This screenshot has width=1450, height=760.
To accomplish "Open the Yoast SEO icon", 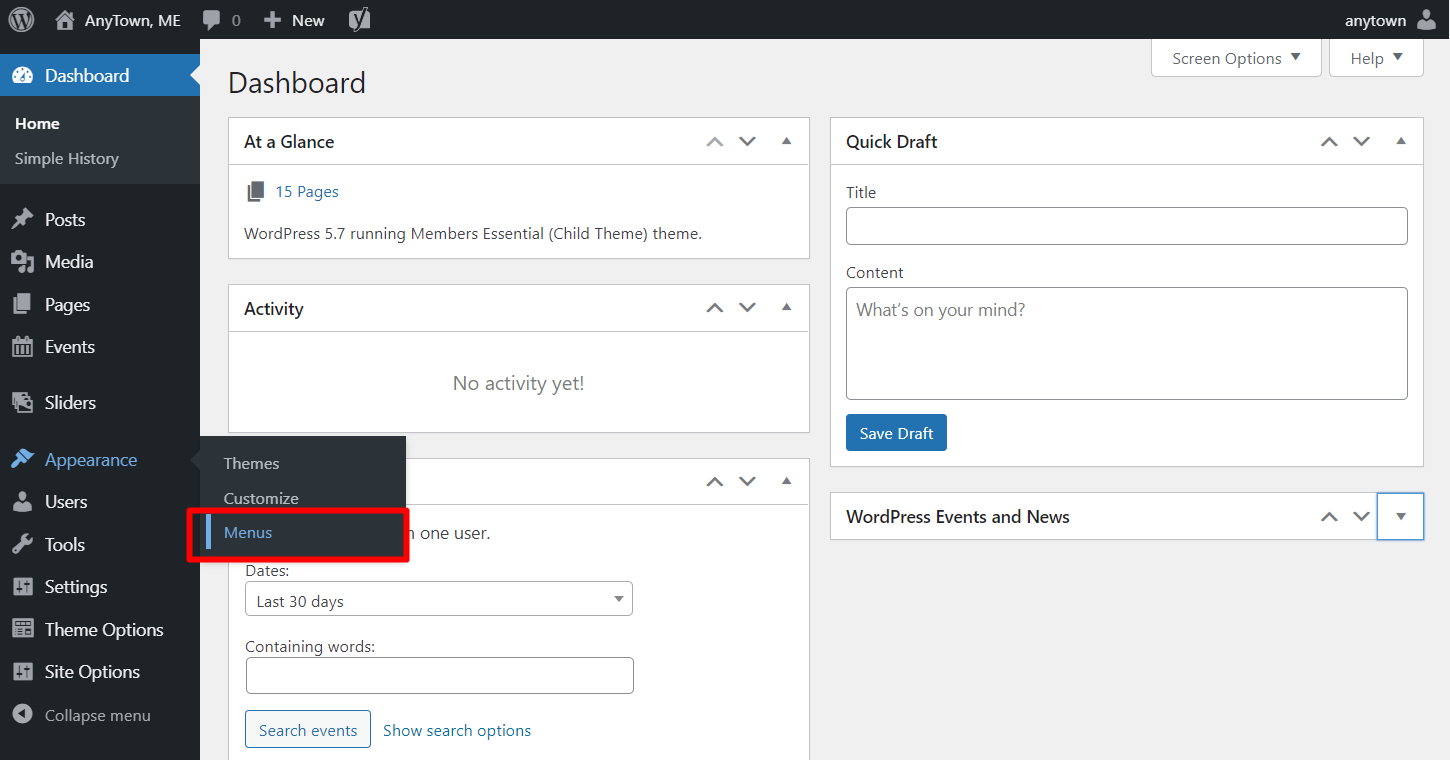I will coord(359,20).
